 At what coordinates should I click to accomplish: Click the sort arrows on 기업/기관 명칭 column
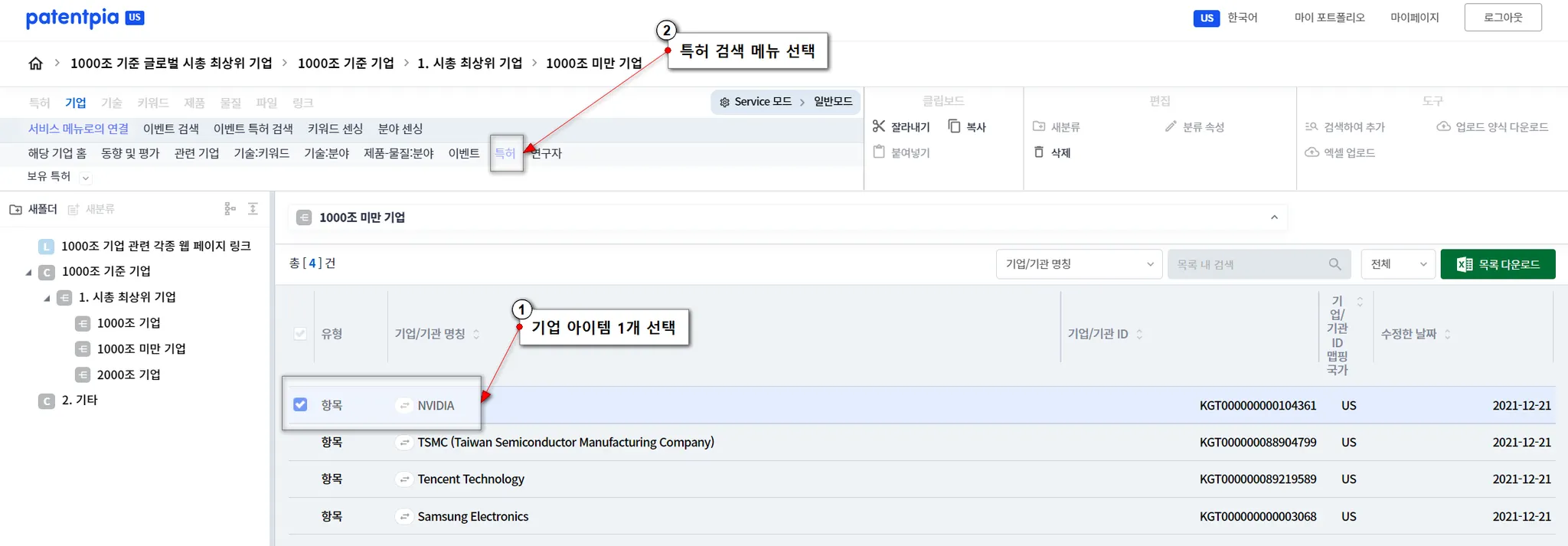pos(476,334)
